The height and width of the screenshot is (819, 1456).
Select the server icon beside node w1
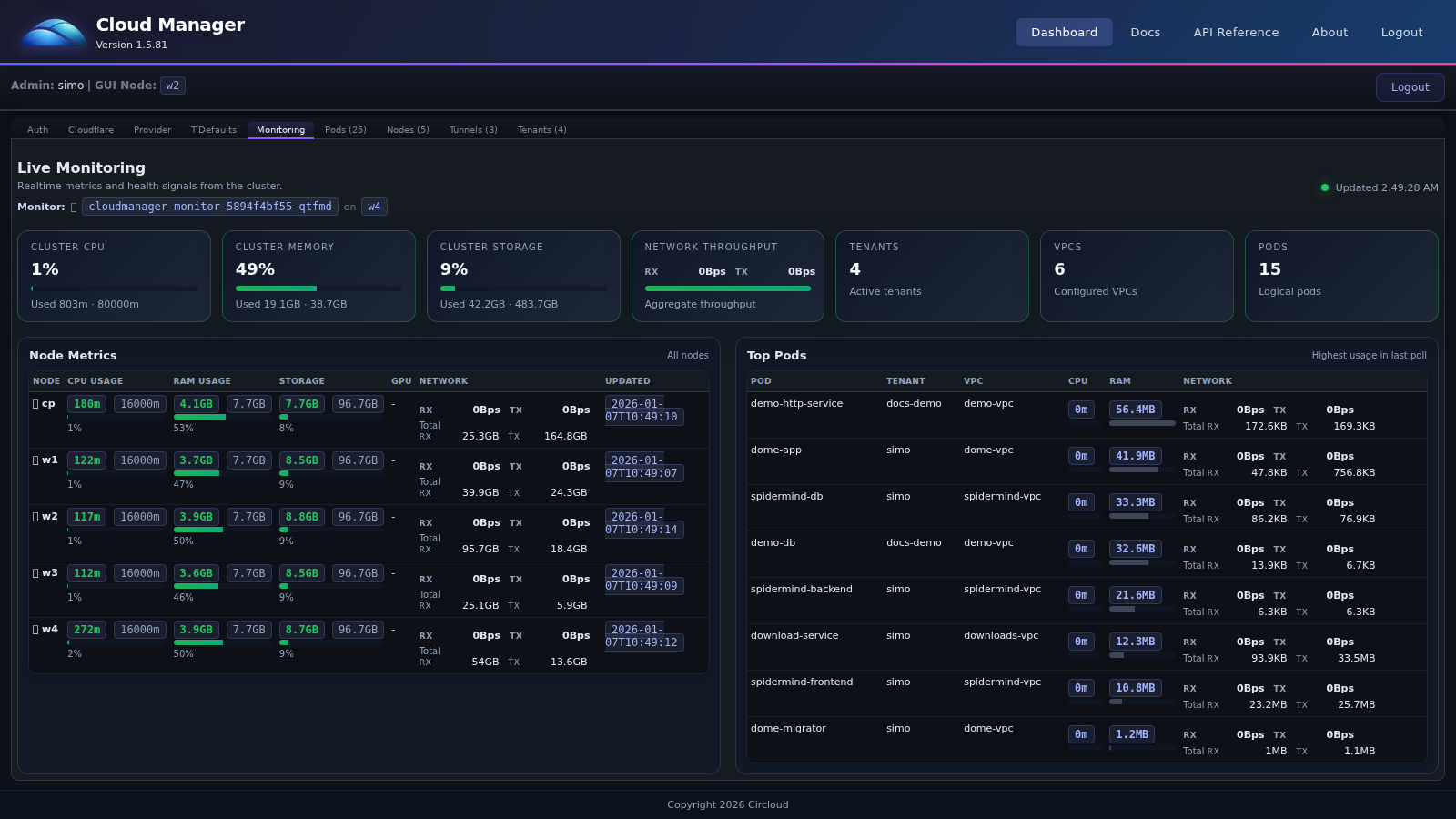coord(35,460)
